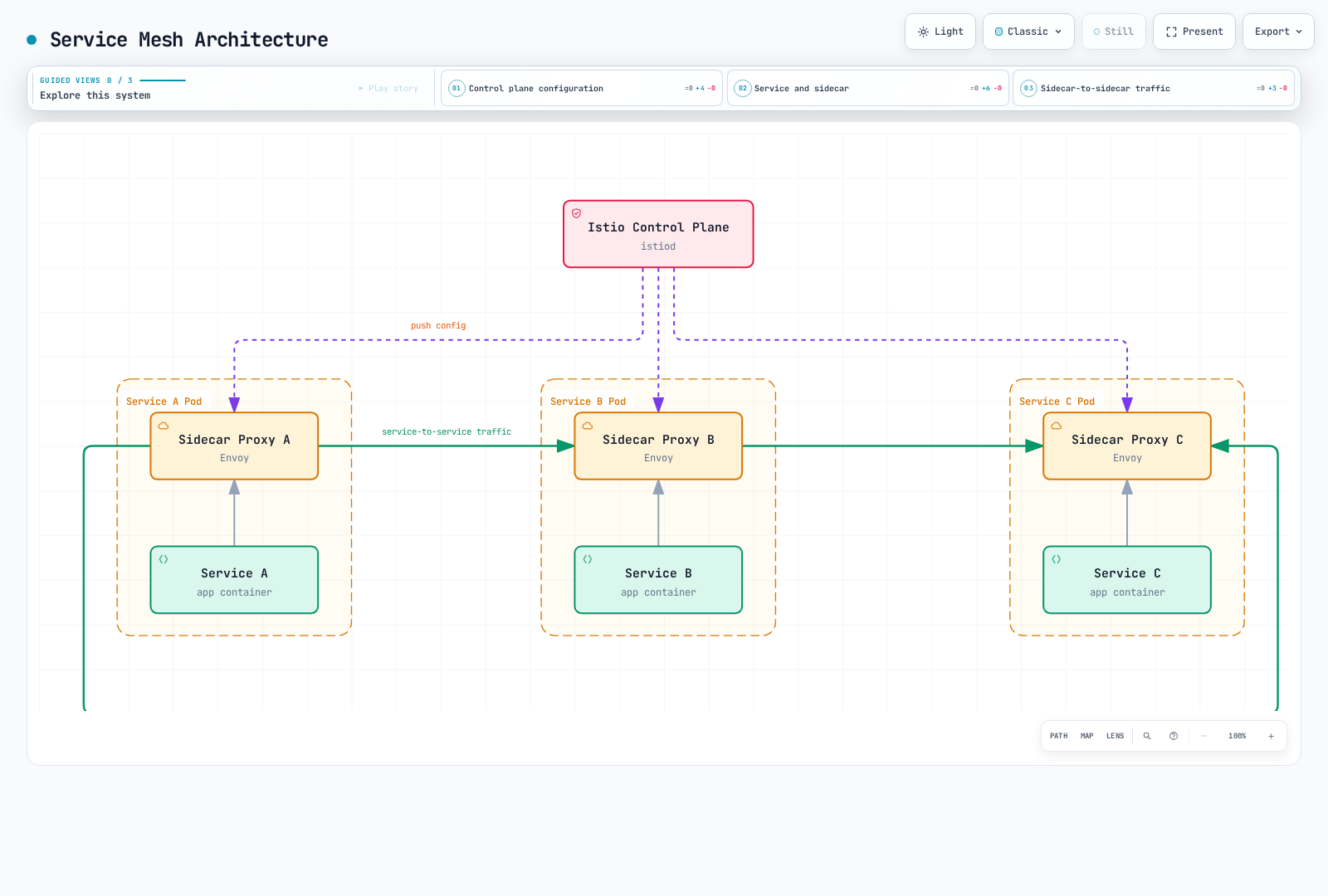Toggle the Light theme button
The width and height of the screenshot is (1328, 896).
click(x=940, y=32)
